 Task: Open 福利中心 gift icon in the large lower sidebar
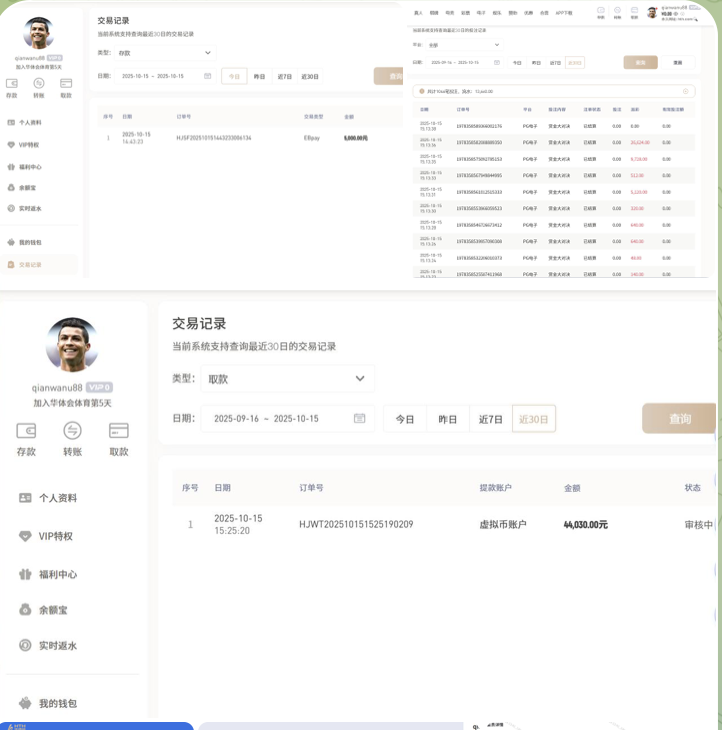point(25,574)
